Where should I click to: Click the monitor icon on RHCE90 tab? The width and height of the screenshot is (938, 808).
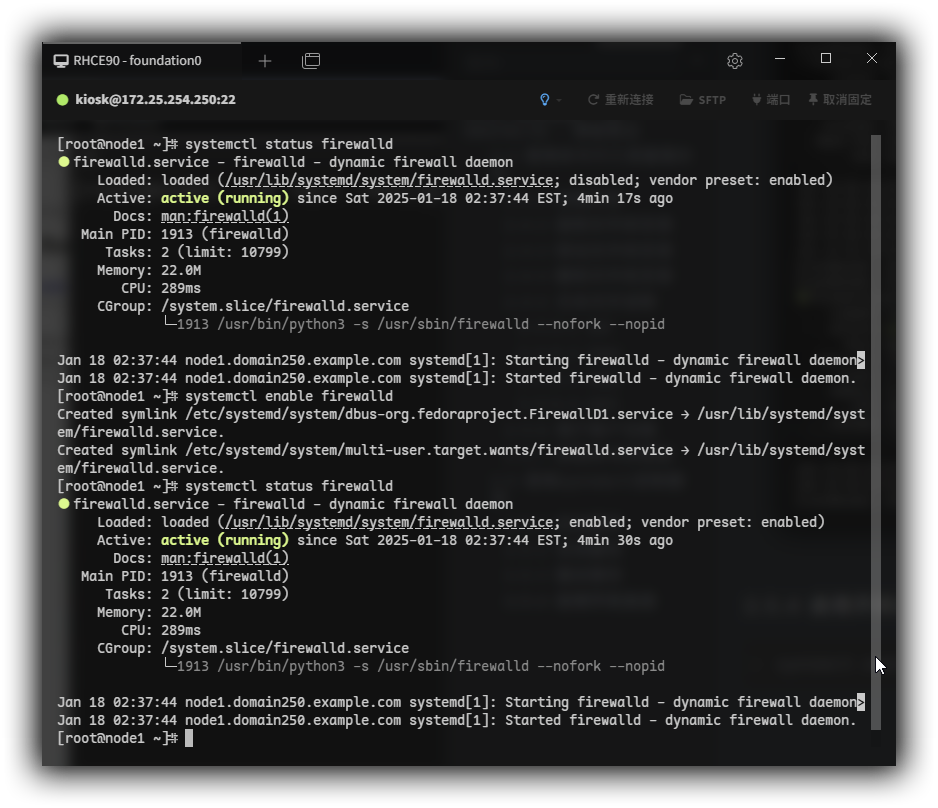click(x=61, y=61)
